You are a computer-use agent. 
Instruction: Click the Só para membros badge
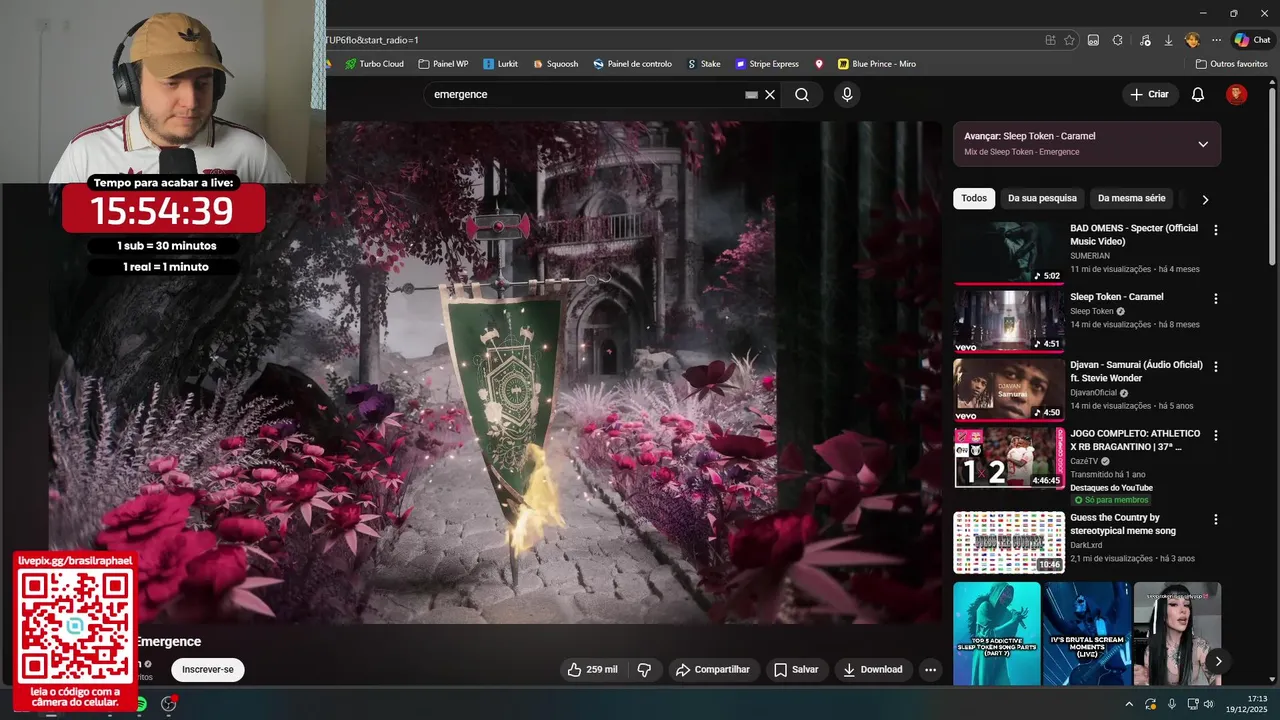point(1110,500)
